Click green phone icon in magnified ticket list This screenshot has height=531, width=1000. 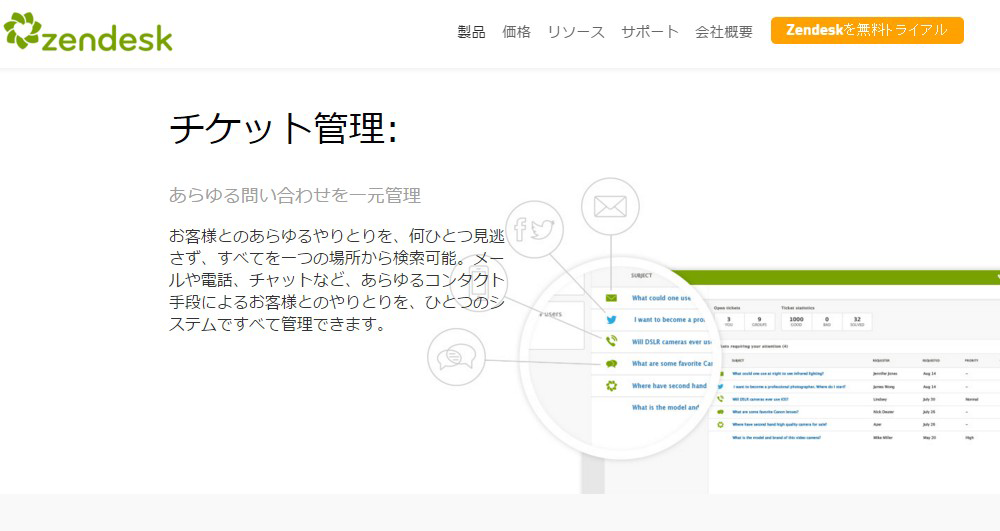click(x=611, y=342)
